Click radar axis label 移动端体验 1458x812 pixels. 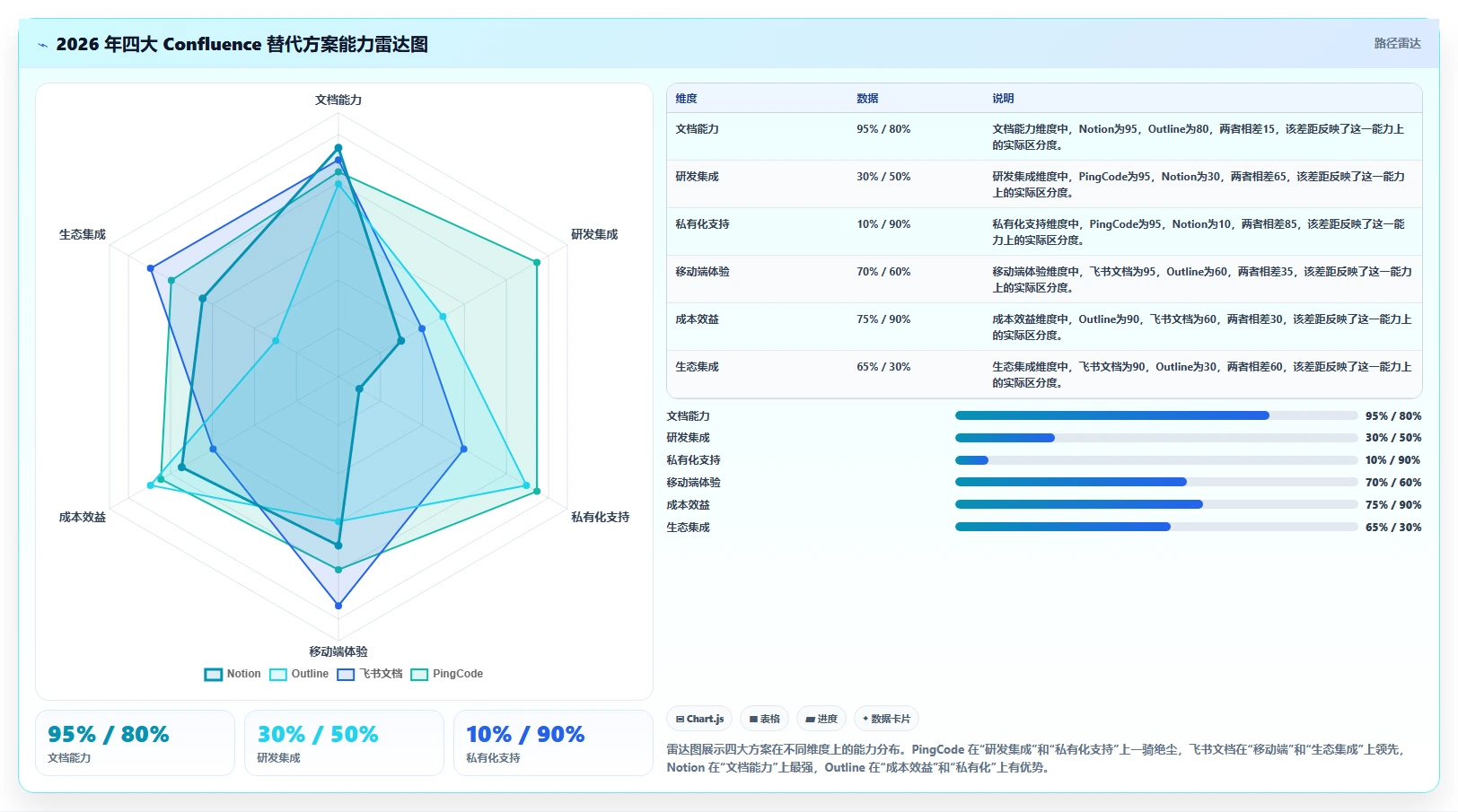coord(338,651)
